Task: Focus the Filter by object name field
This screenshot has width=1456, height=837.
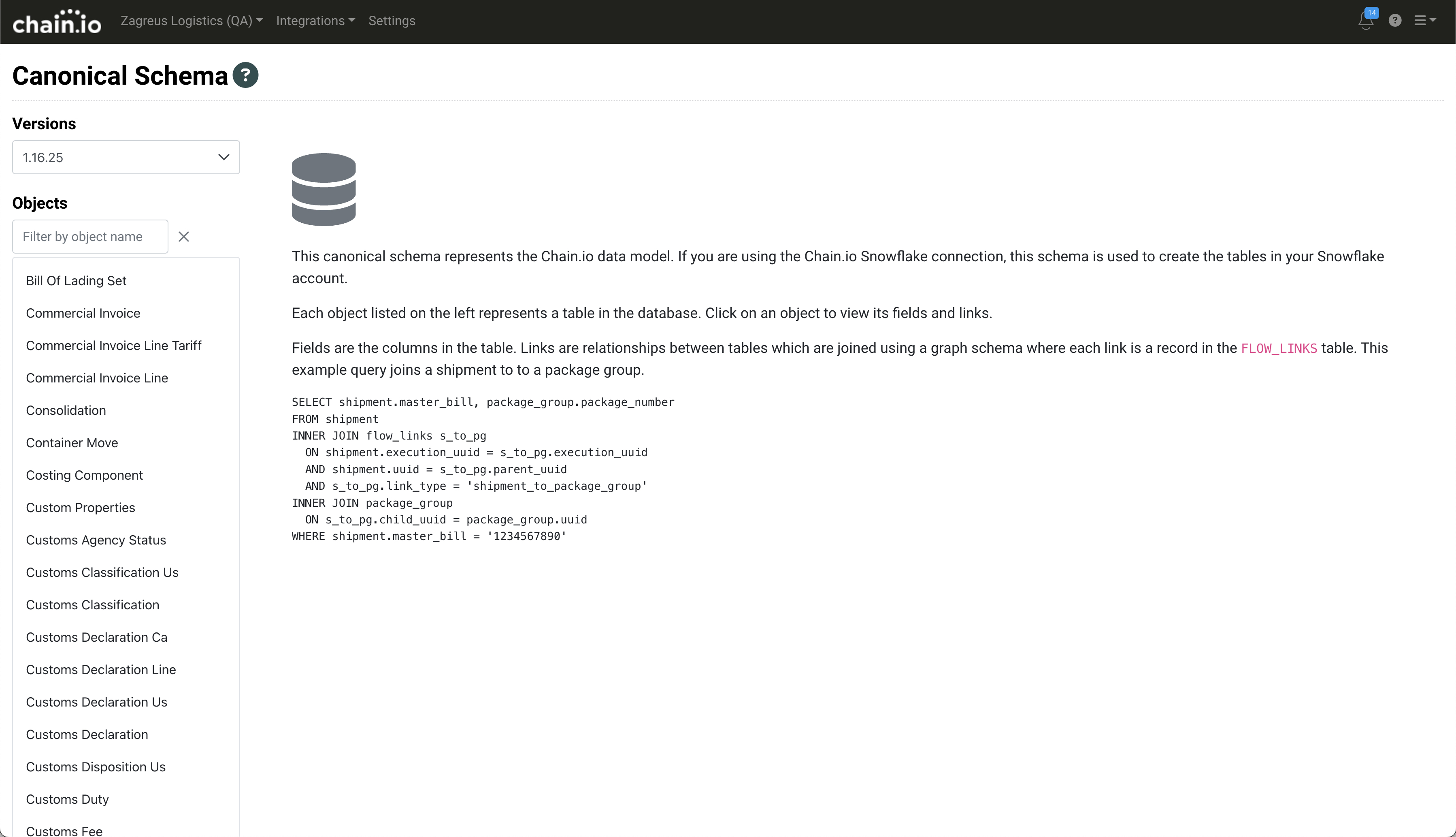Action: 90,237
